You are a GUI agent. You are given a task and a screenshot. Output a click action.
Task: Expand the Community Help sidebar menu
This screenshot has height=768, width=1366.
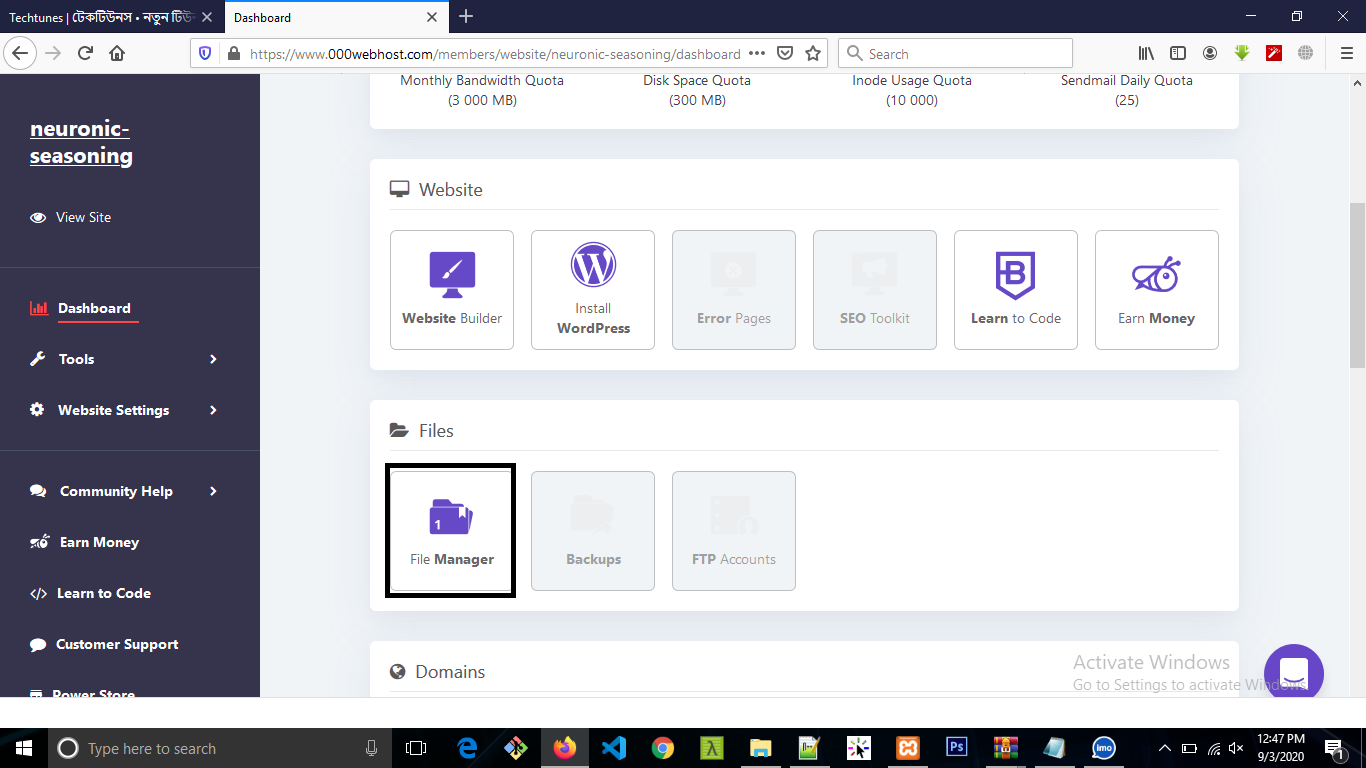pyautogui.click(x=125, y=491)
